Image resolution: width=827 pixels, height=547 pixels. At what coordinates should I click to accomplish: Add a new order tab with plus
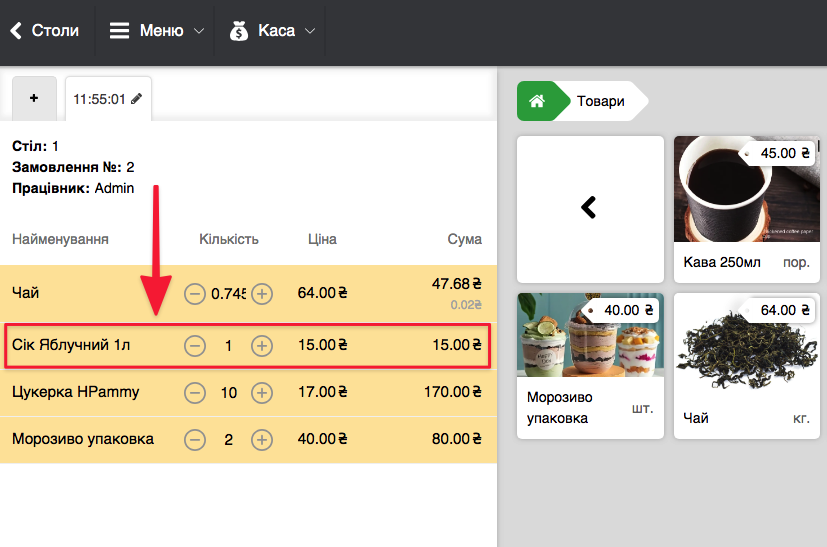(x=34, y=98)
